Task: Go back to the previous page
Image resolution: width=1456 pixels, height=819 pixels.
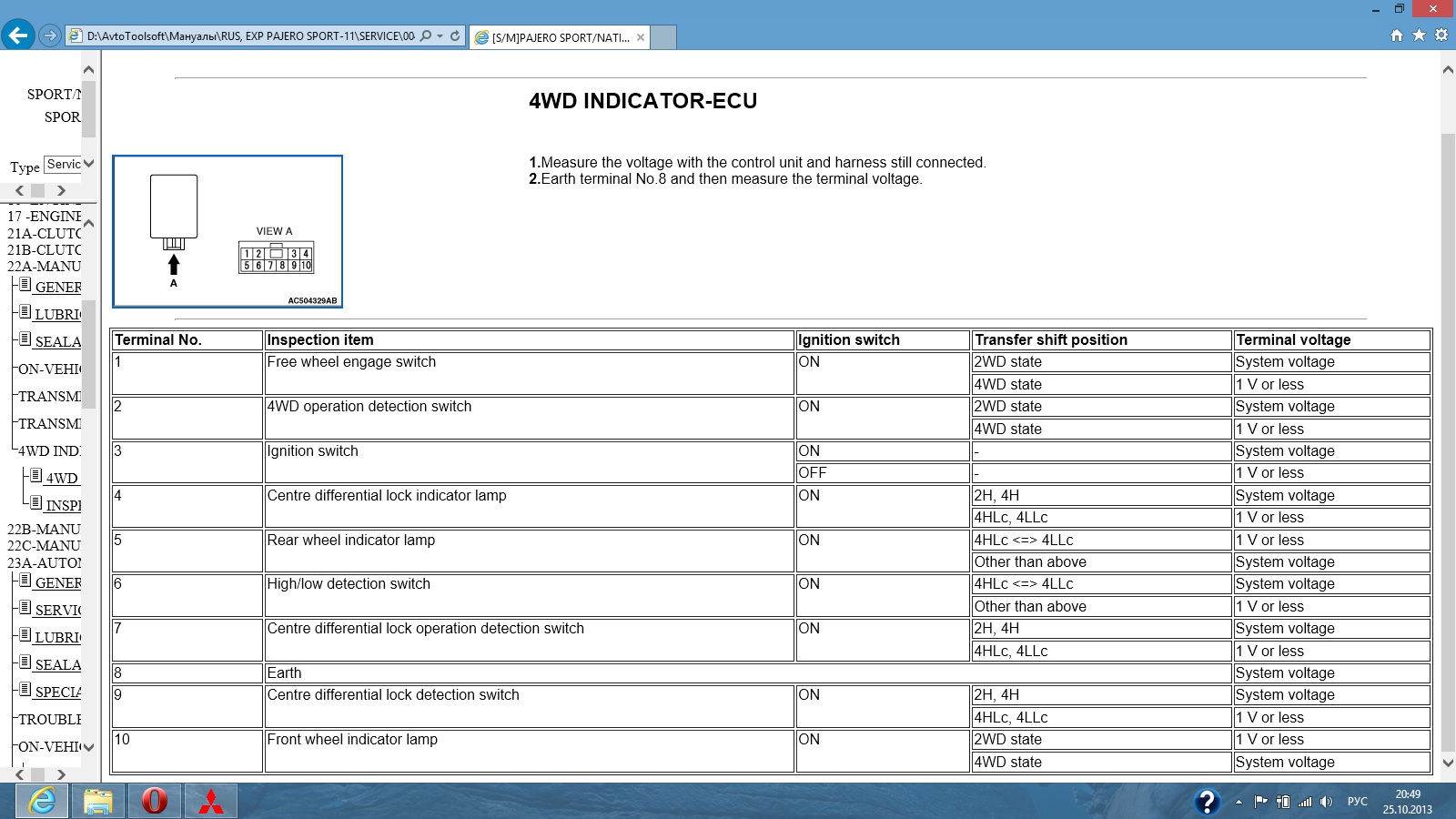Action: coord(17,35)
